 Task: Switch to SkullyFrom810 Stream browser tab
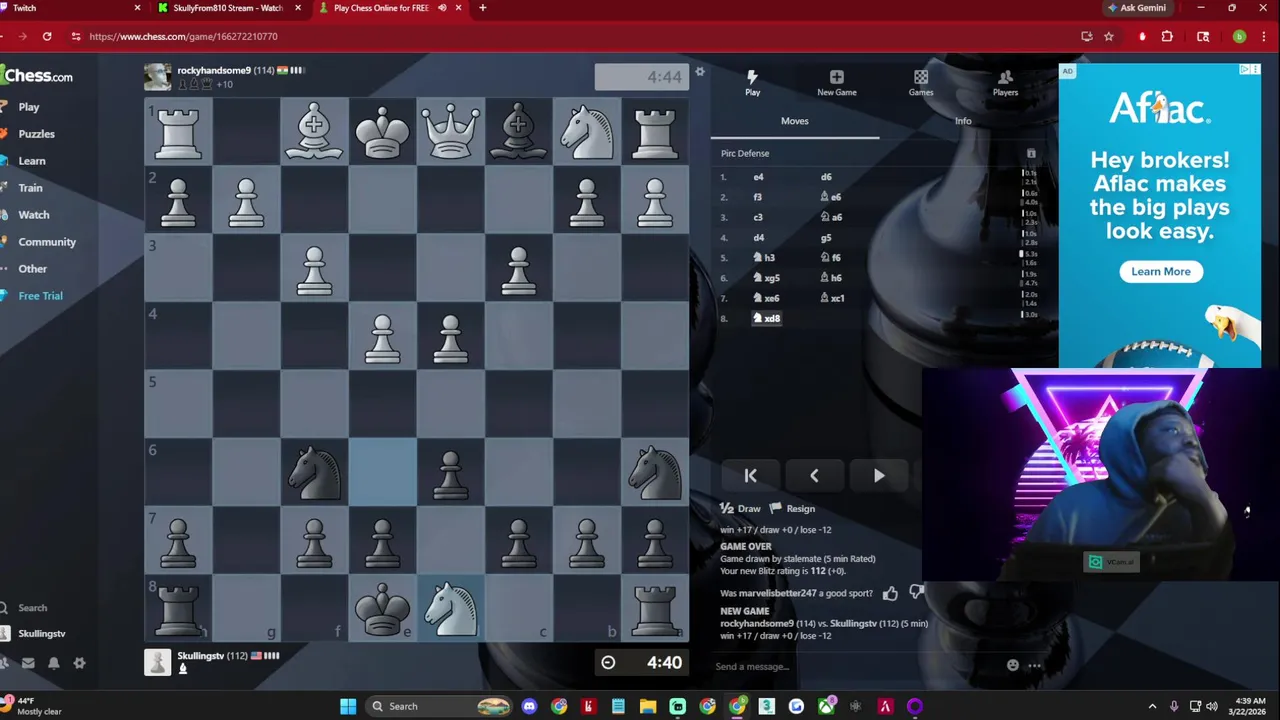228,8
